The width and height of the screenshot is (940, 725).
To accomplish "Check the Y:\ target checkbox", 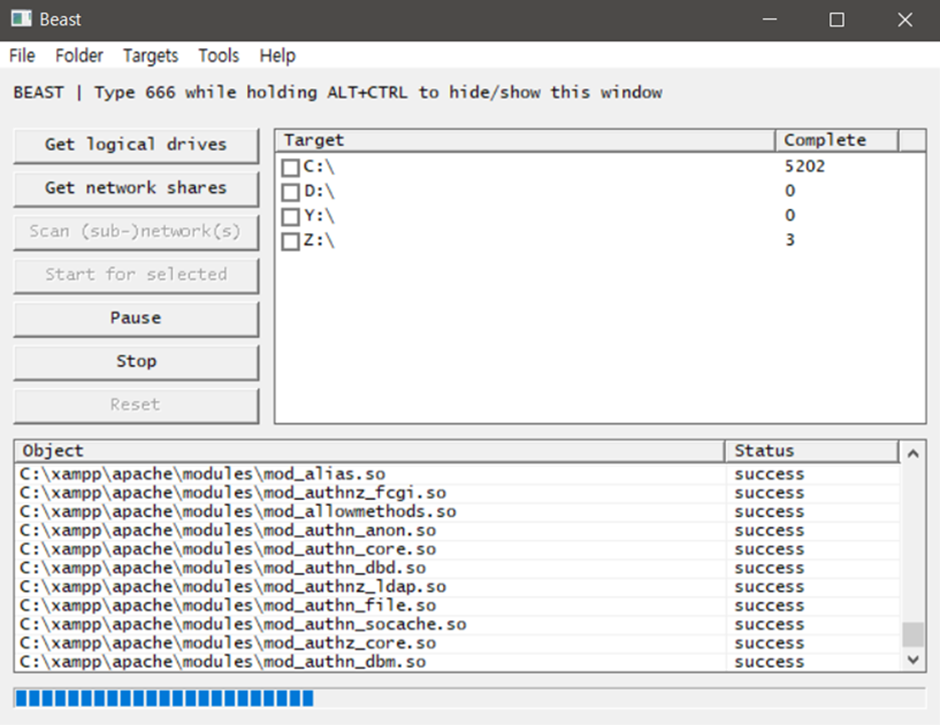I will coord(290,217).
